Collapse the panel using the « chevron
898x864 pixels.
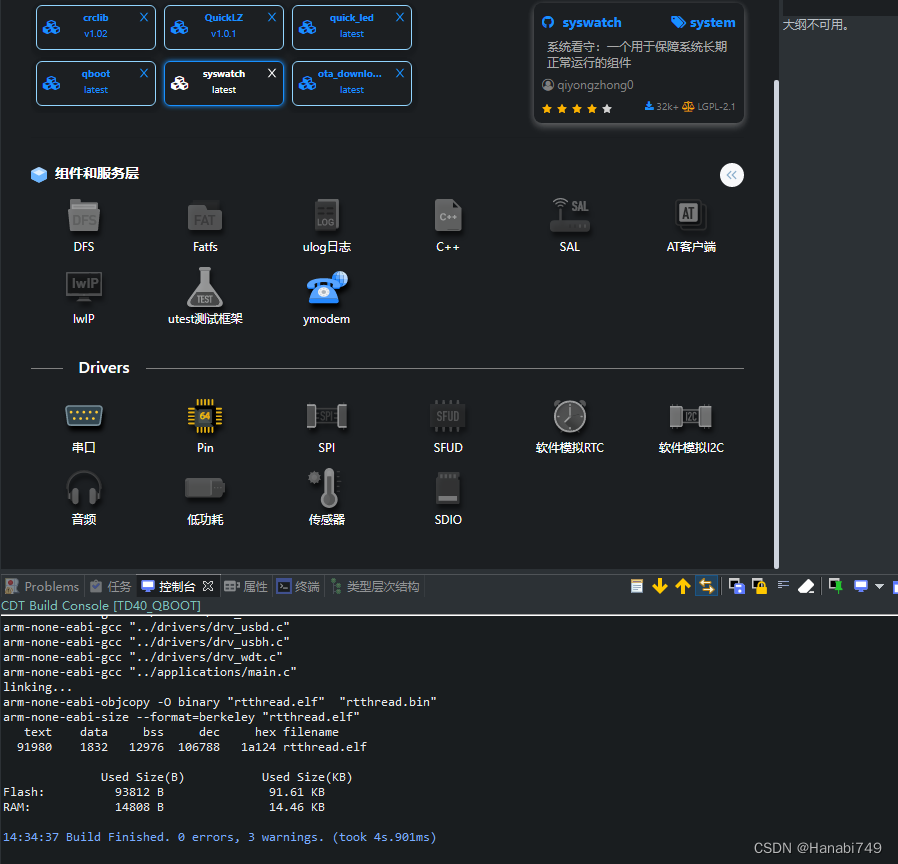(731, 175)
